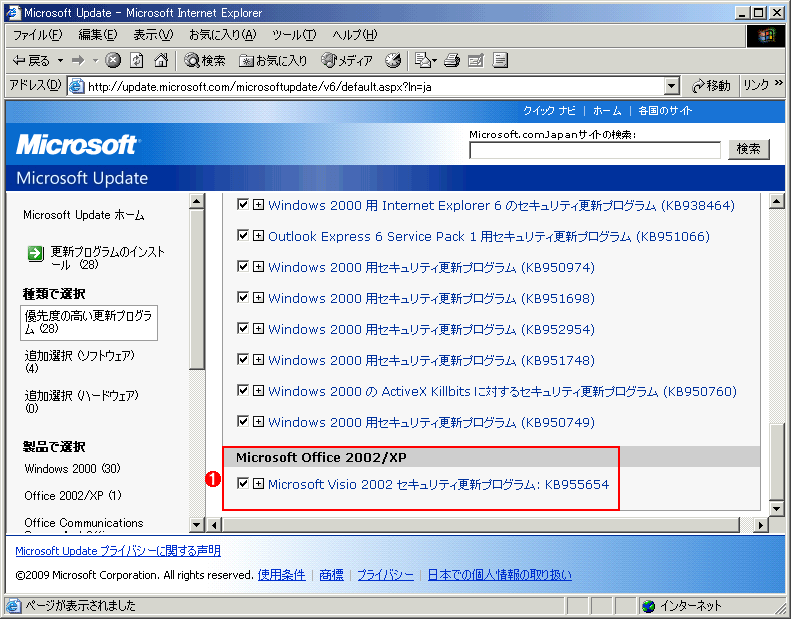Uncheck the Outlook Express KB951066 checkbox
Viewport: 791px width, 619px height.
[243, 235]
